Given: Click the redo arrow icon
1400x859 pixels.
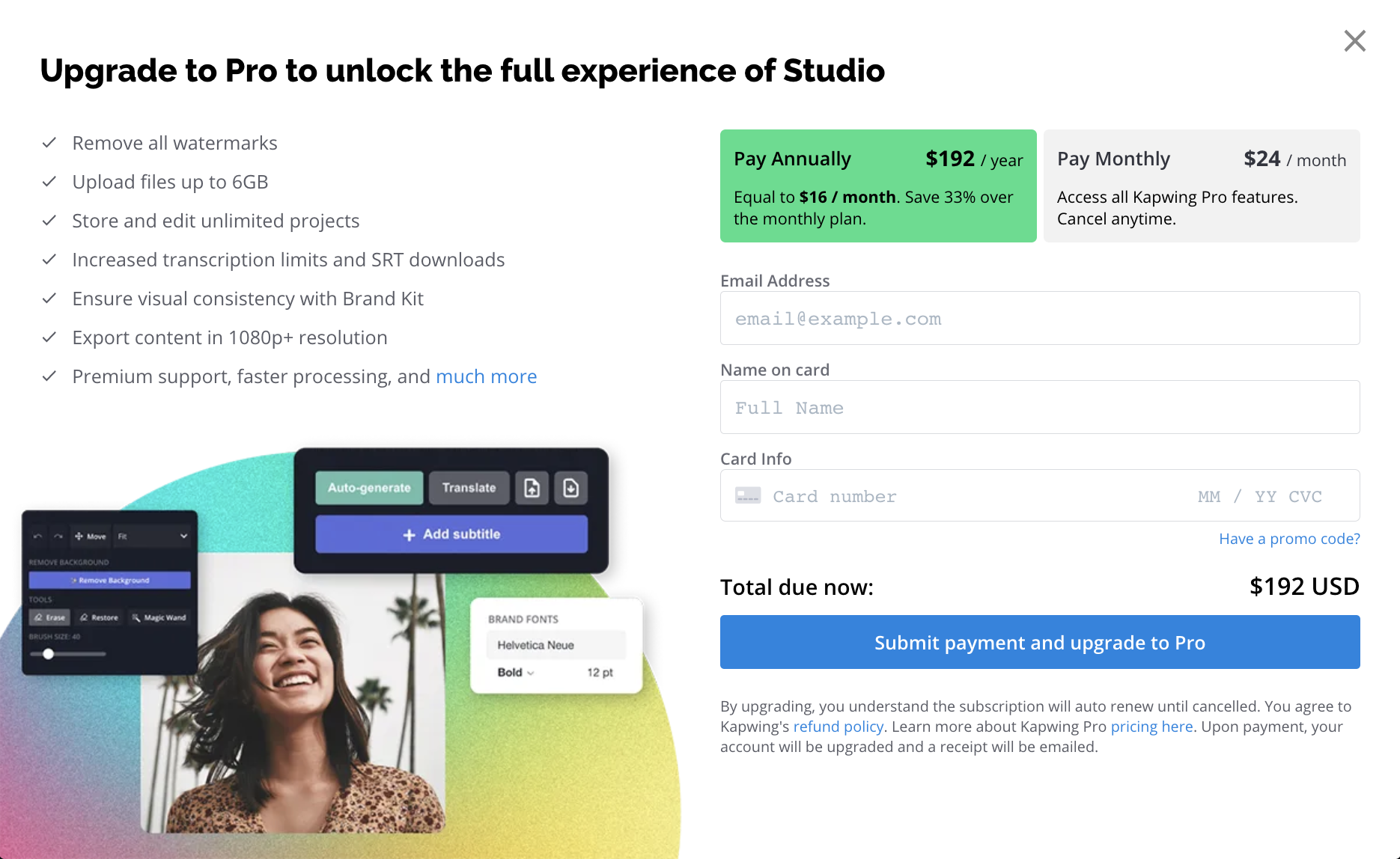Looking at the screenshot, I should (x=58, y=537).
